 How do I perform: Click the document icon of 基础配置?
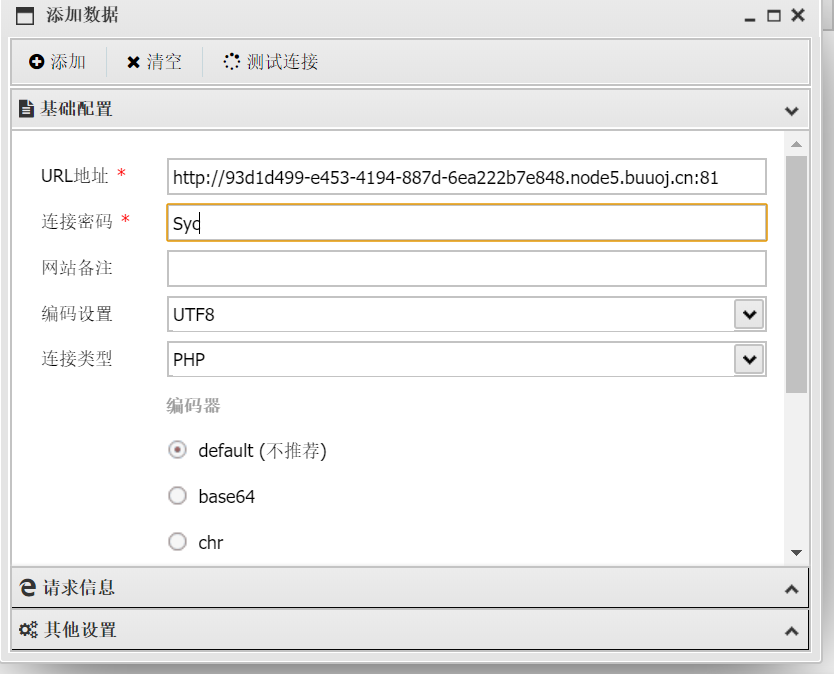[x=26, y=109]
